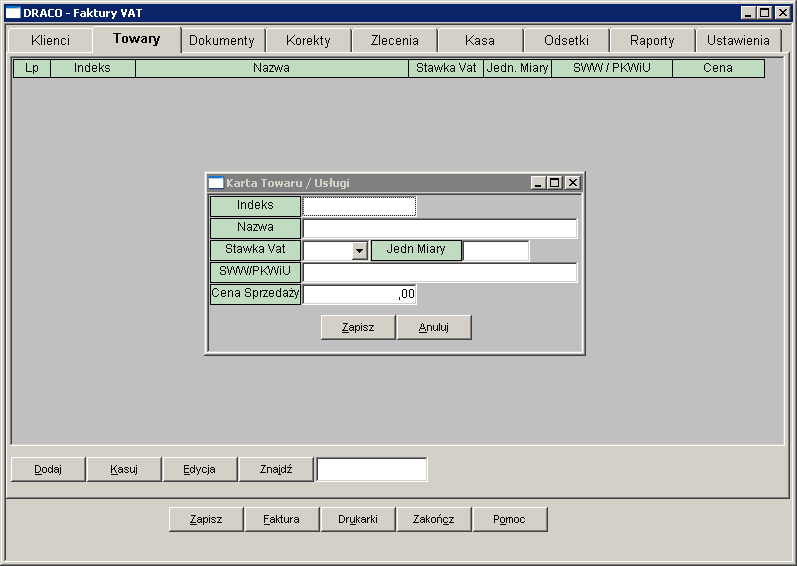797x566 pixels.
Task: Click the Nazwa label in the dialog
Action: (x=255, y=228)
